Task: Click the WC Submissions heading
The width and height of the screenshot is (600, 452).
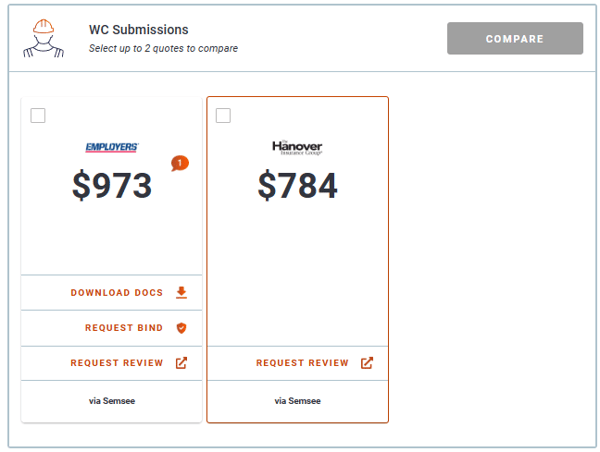Action: pyautogui.click(x=139, y=30)
